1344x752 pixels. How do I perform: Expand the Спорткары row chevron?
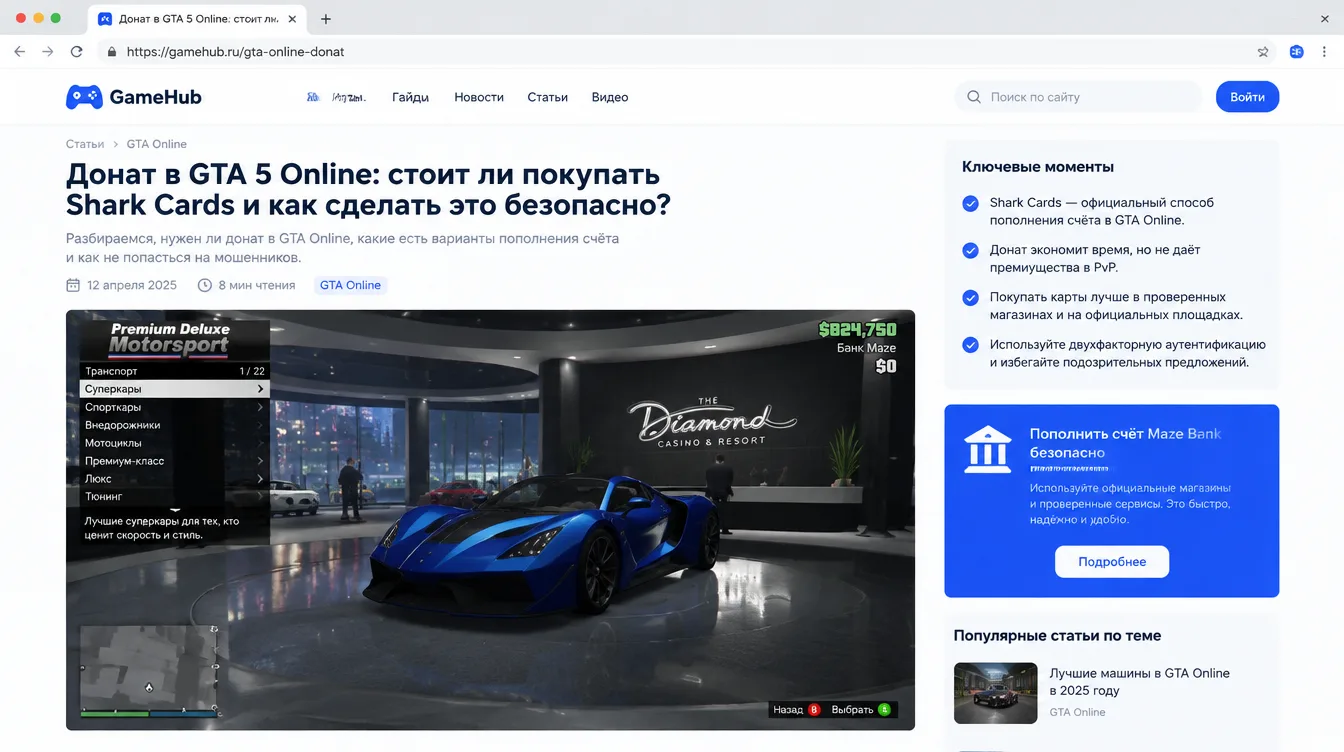tap(260, 407)
